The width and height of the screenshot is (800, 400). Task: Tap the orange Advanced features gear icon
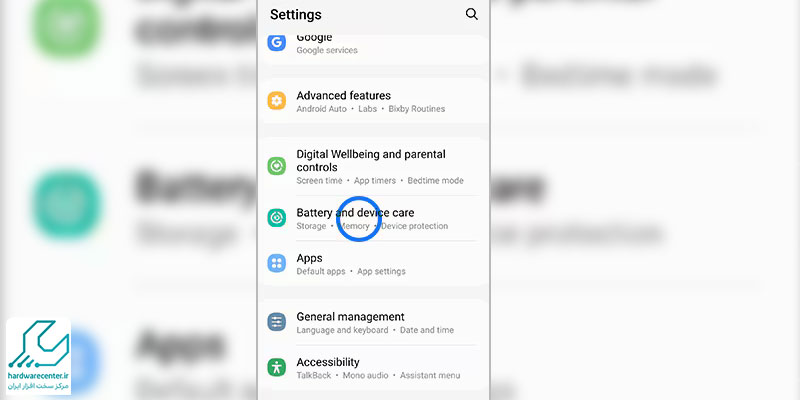(277, 101)
